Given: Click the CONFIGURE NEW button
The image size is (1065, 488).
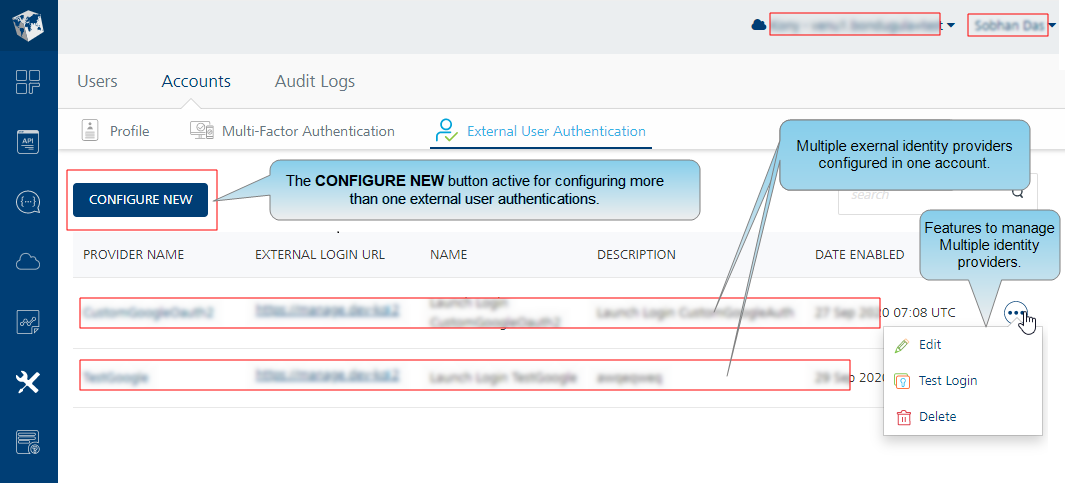Looking at the screenshot, I should pyautogui.click(x=141, y=200).
